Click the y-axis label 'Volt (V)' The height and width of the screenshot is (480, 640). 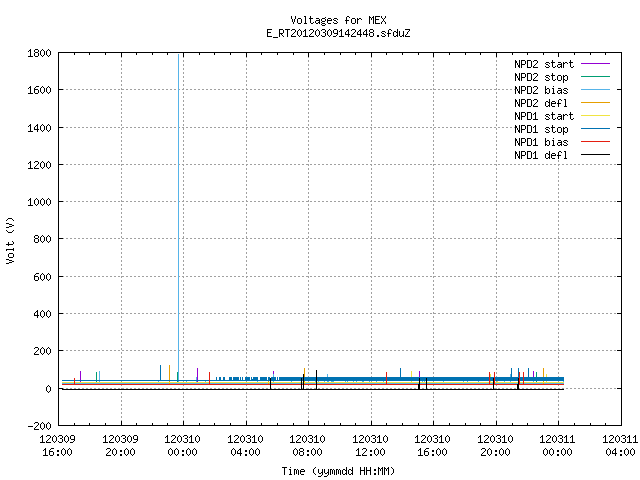pos(10,240)
